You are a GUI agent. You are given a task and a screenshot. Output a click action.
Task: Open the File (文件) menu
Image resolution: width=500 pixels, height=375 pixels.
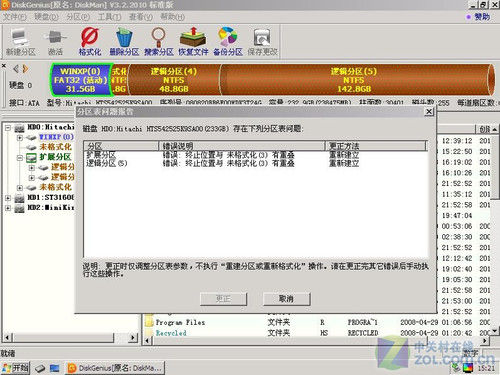pos(15,17)
